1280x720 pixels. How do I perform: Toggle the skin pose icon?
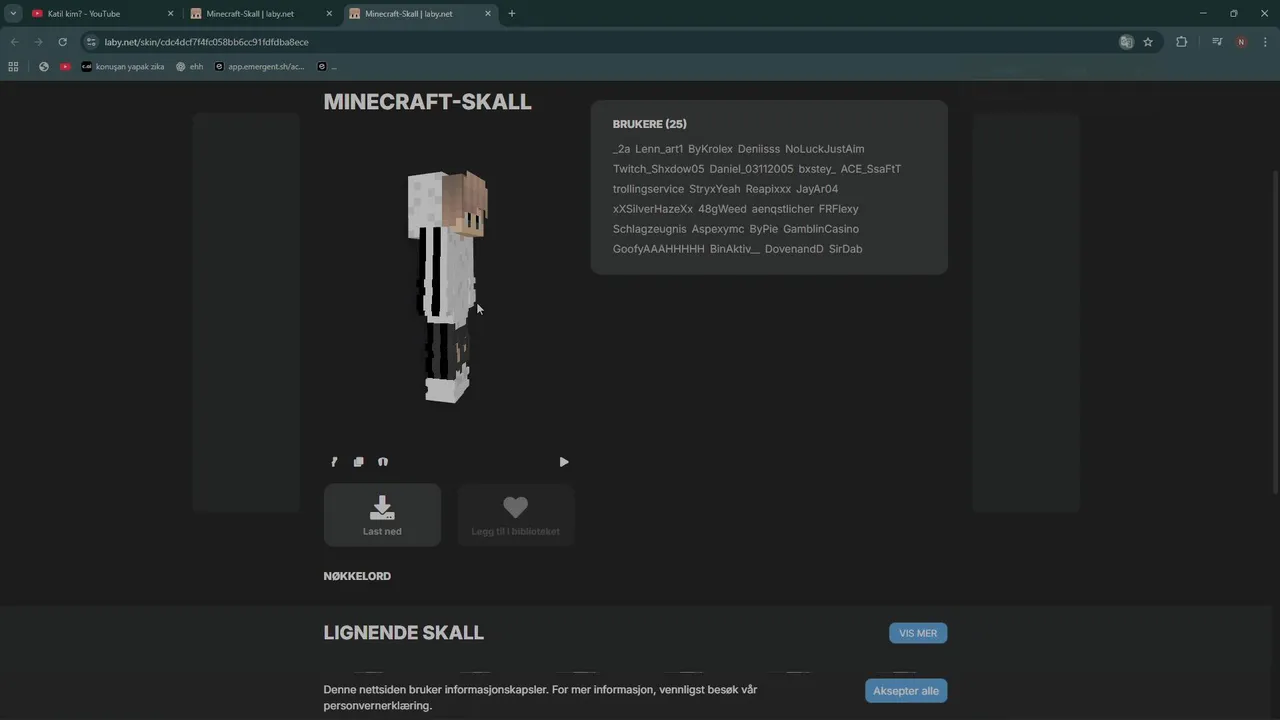[334, 462]
